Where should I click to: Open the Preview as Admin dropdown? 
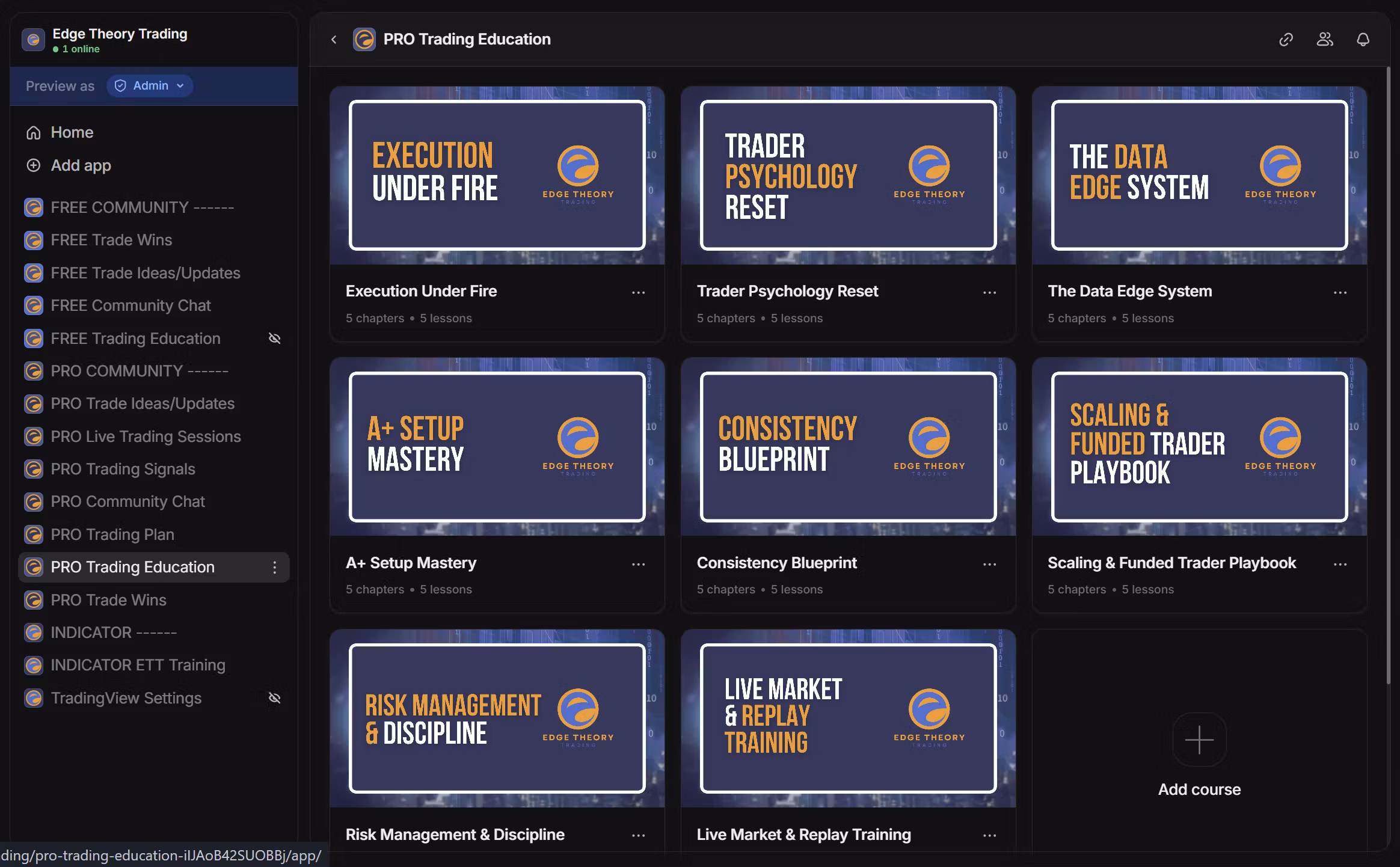pyautogui.click(x=150, y=86)
